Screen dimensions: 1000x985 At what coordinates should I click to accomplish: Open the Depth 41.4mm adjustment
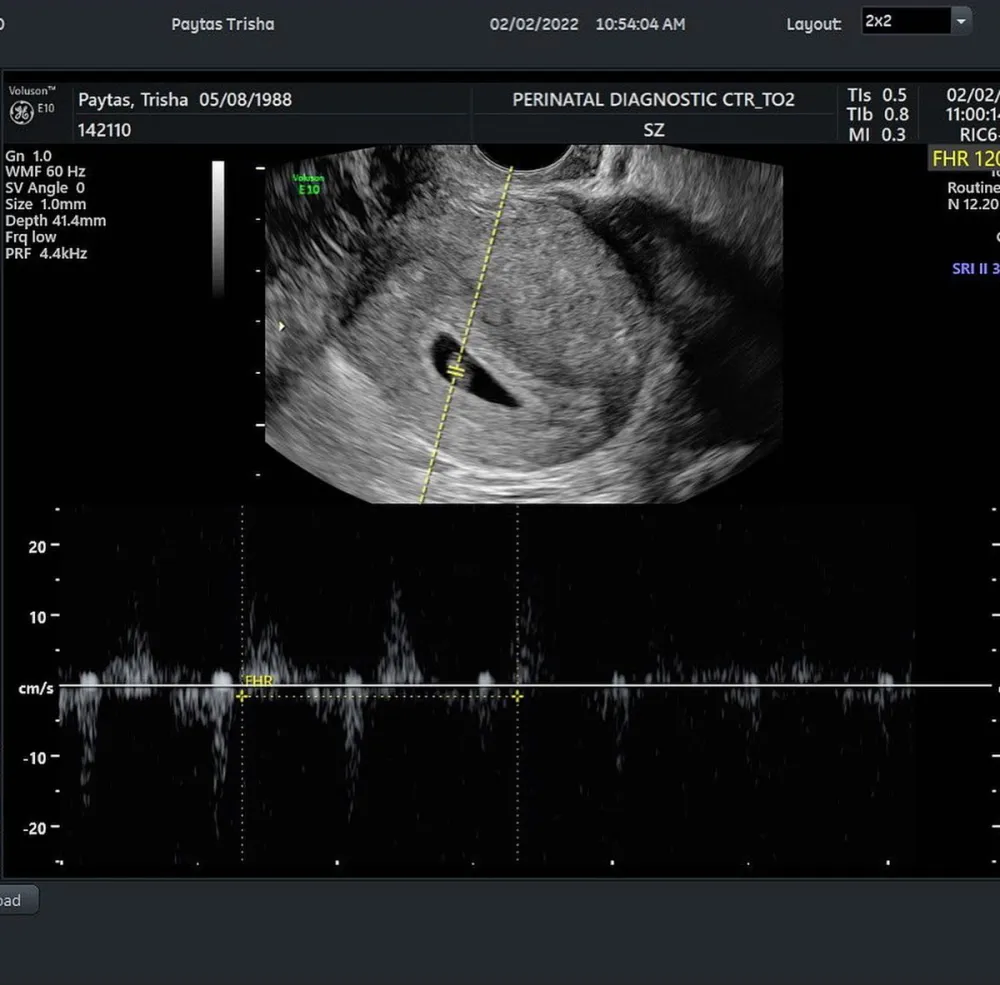tap(53, 220)
